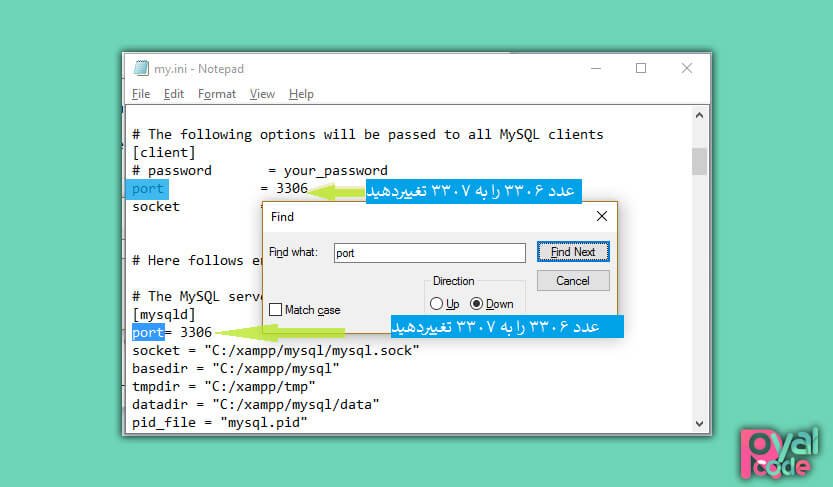
Task: Click the 3306 value in client section
Action: click(292, 189)
